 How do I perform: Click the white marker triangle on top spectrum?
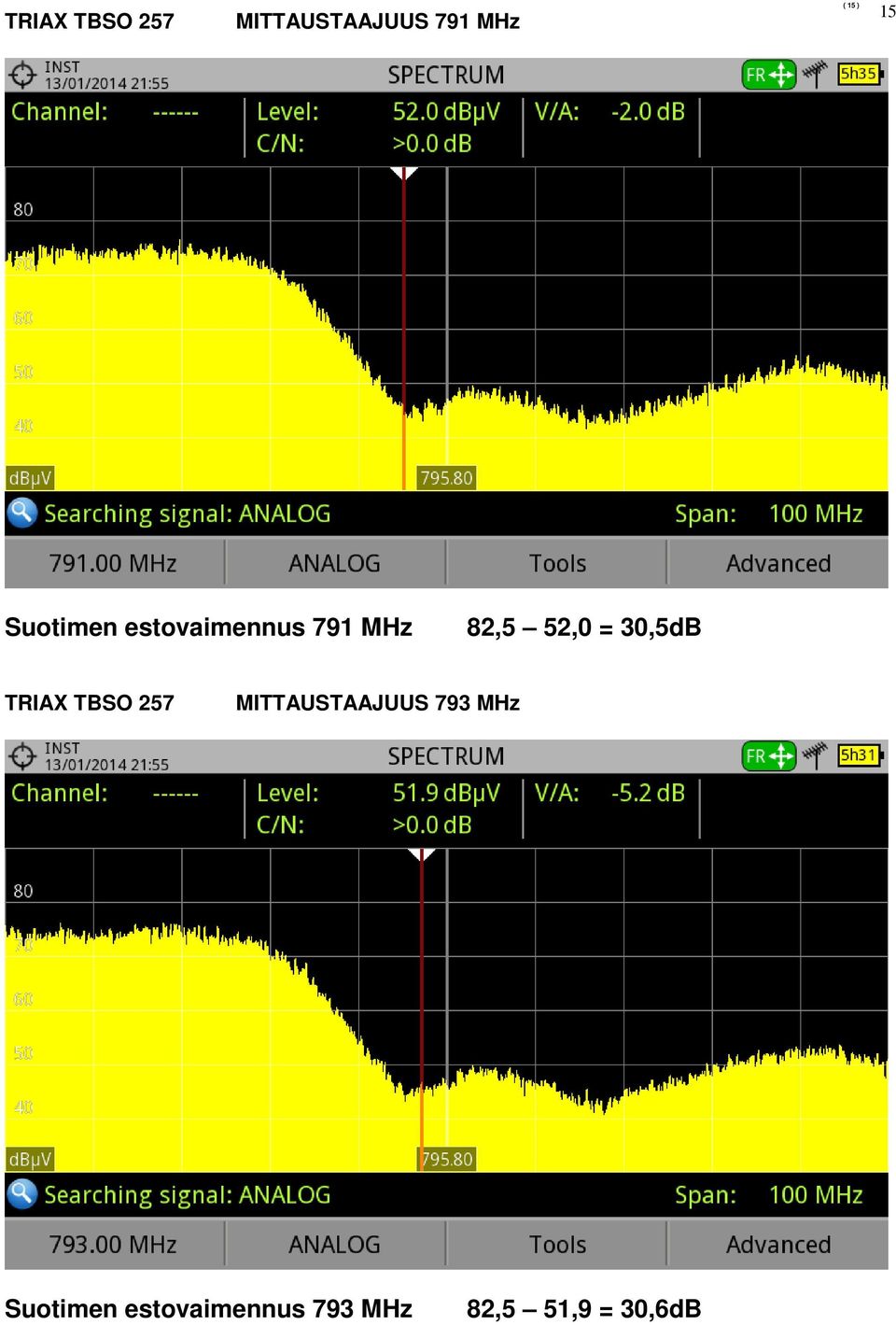(x=404, y=174)
